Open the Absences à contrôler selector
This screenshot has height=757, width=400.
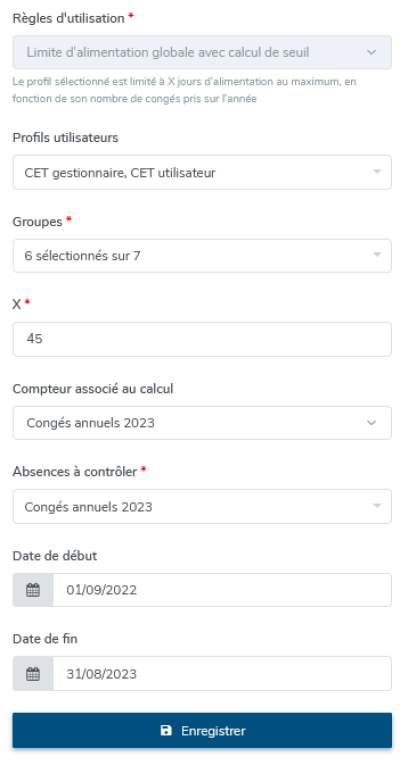(202, 506)
